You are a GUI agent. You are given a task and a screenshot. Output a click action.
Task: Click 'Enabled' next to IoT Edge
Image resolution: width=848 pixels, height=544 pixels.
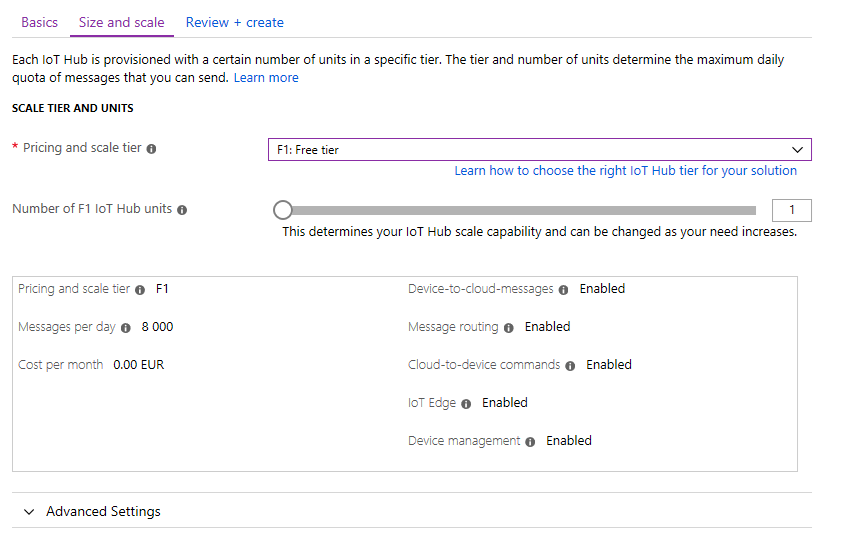tap(505, 402)
